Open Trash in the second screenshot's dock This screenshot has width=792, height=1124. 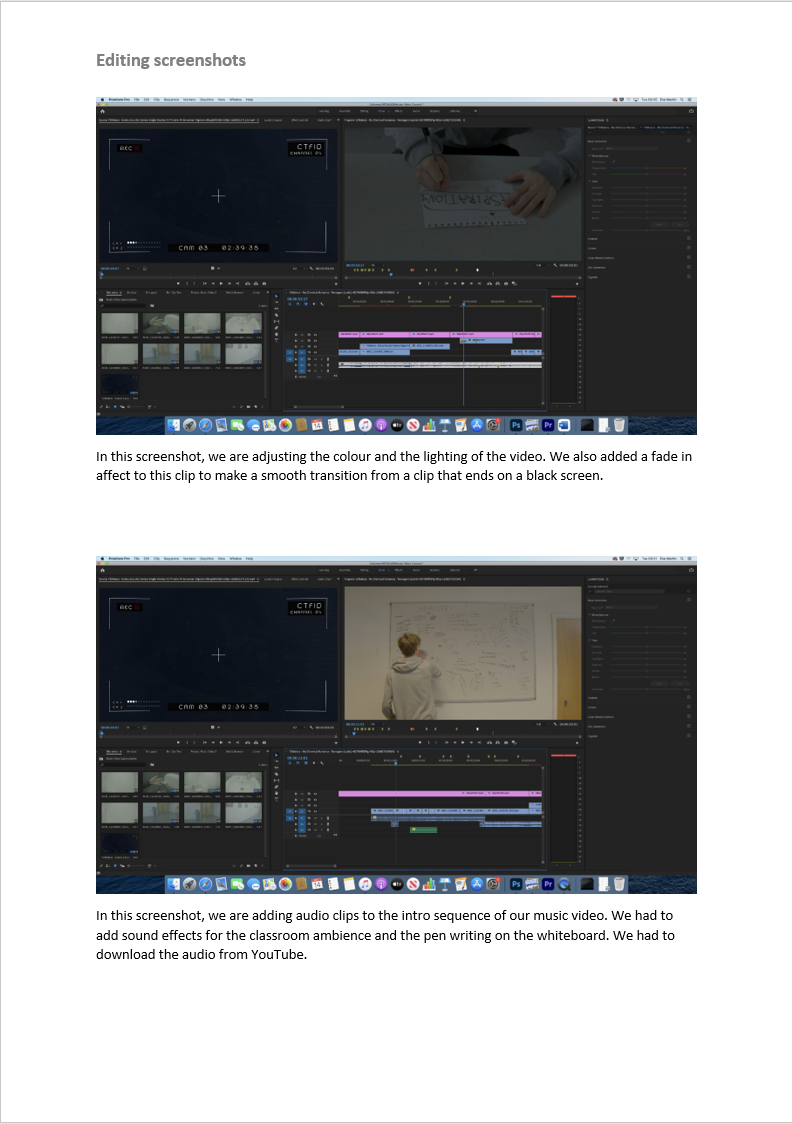pyautogui.click(x=619, y=884)
